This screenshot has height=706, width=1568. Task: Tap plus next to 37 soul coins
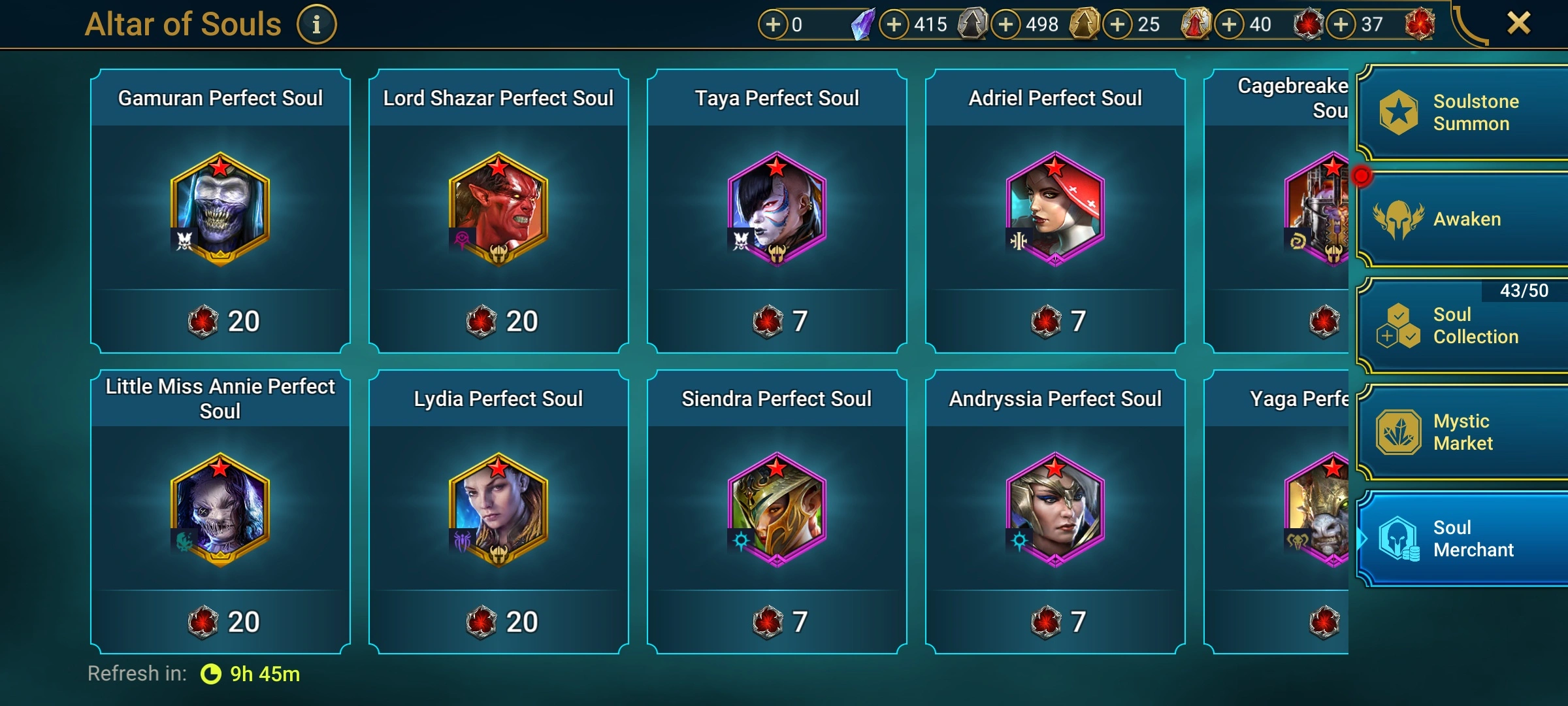click(x=1341, y=25)
